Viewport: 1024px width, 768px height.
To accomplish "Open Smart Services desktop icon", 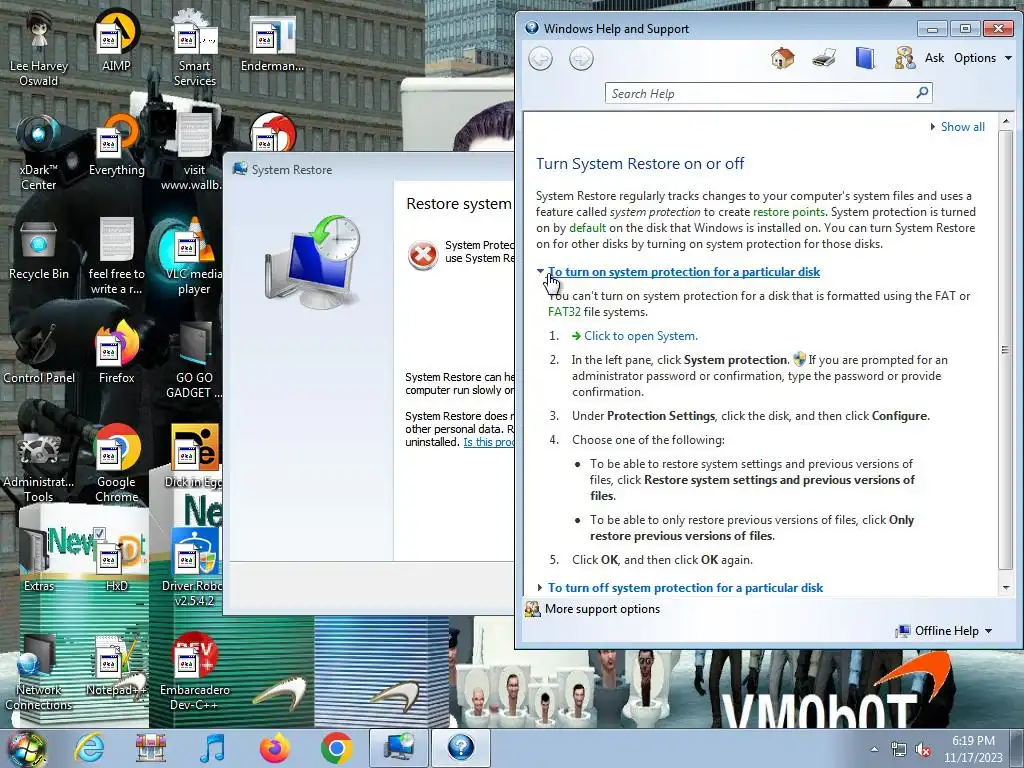I will (194, 48).
